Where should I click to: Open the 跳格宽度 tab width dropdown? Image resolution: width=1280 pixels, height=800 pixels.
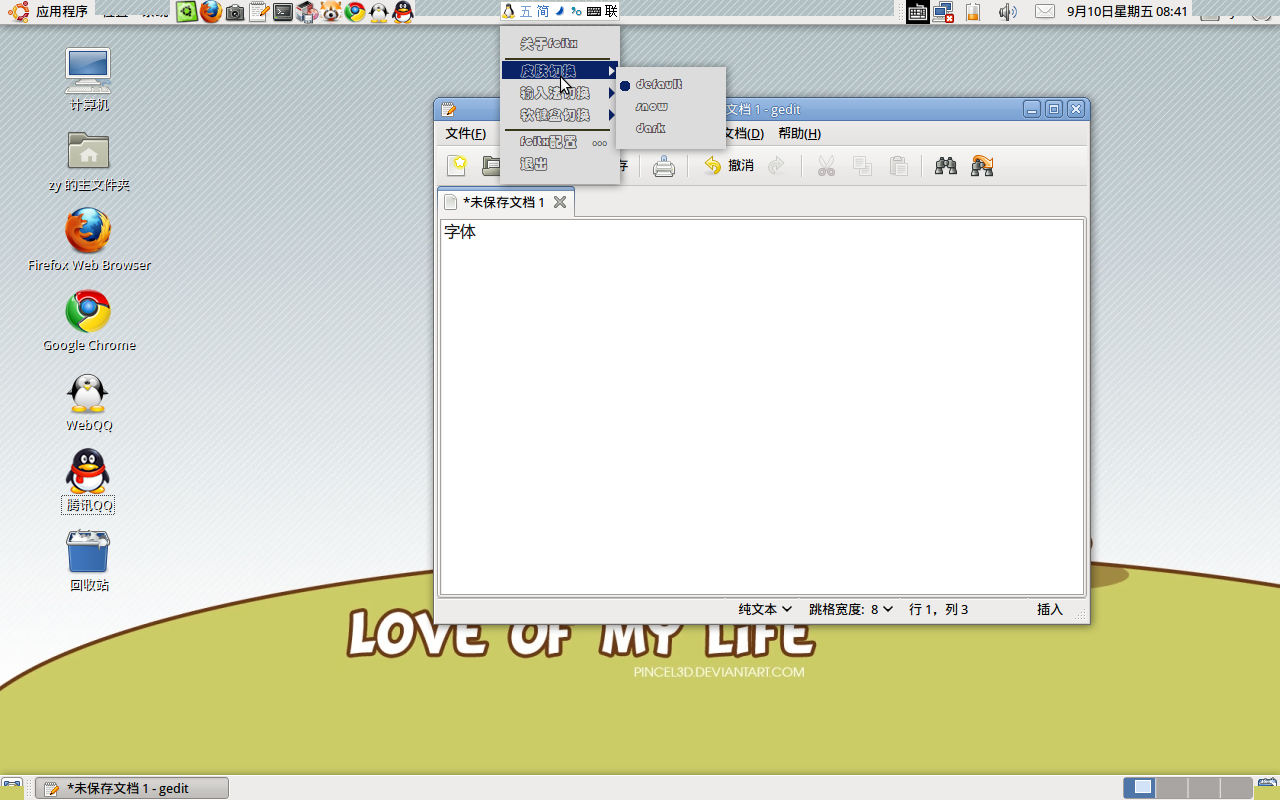coord(850,609)
